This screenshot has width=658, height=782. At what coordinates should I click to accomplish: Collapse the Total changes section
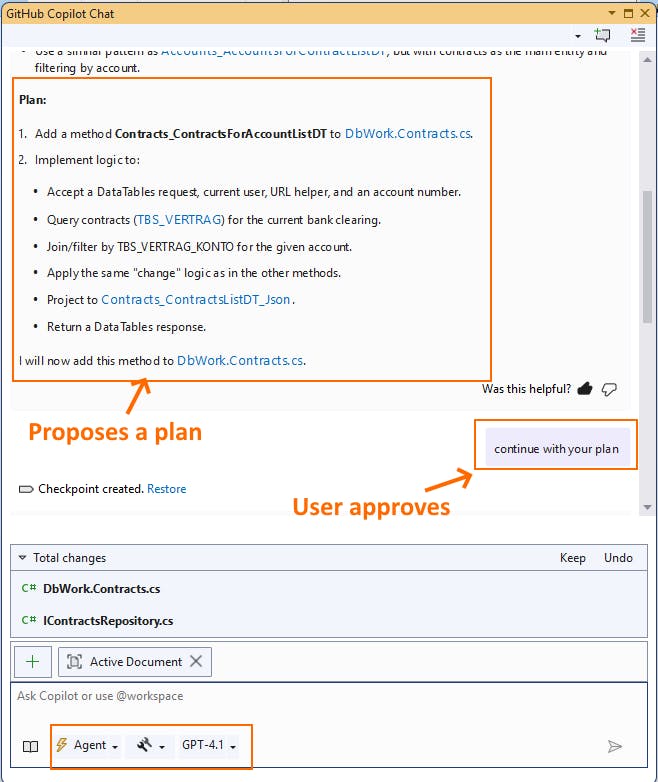point(23,558)
